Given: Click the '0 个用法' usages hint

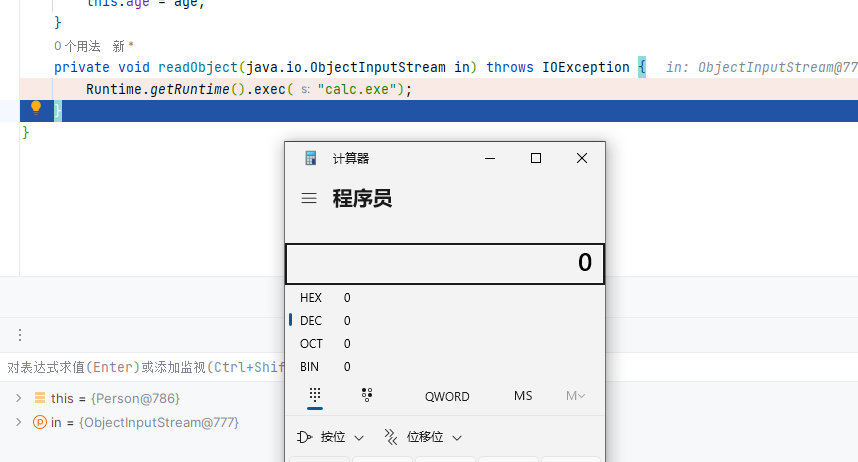Looking at the screenshot, I should [77, 46].
